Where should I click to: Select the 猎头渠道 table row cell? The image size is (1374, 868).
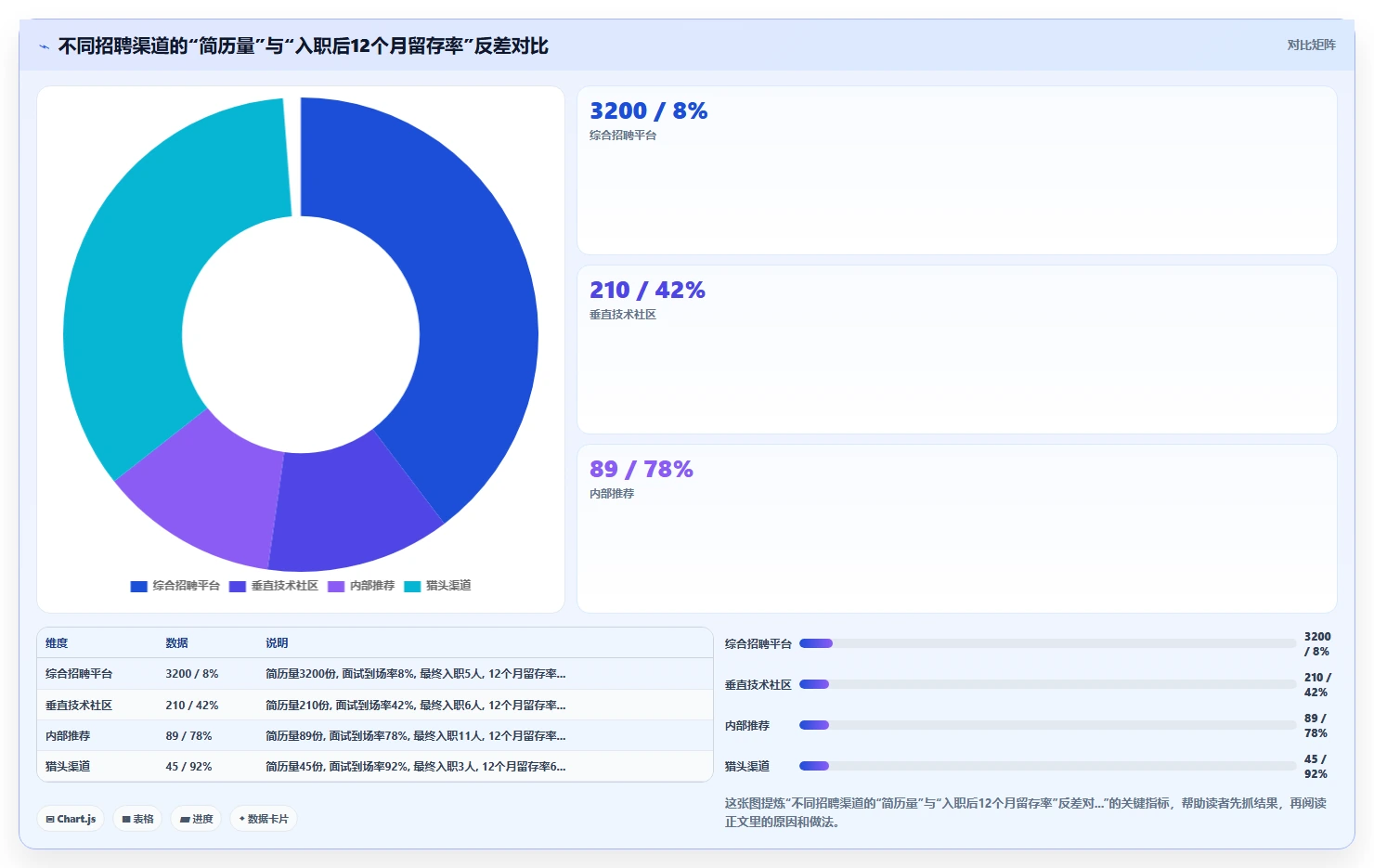(68, 767)
